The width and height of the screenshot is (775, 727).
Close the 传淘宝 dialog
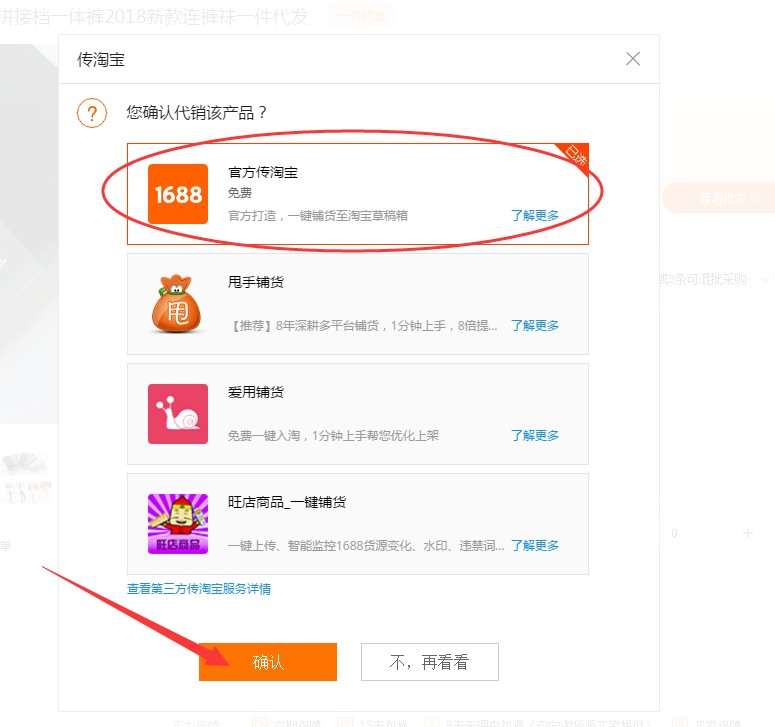point(633,59)
